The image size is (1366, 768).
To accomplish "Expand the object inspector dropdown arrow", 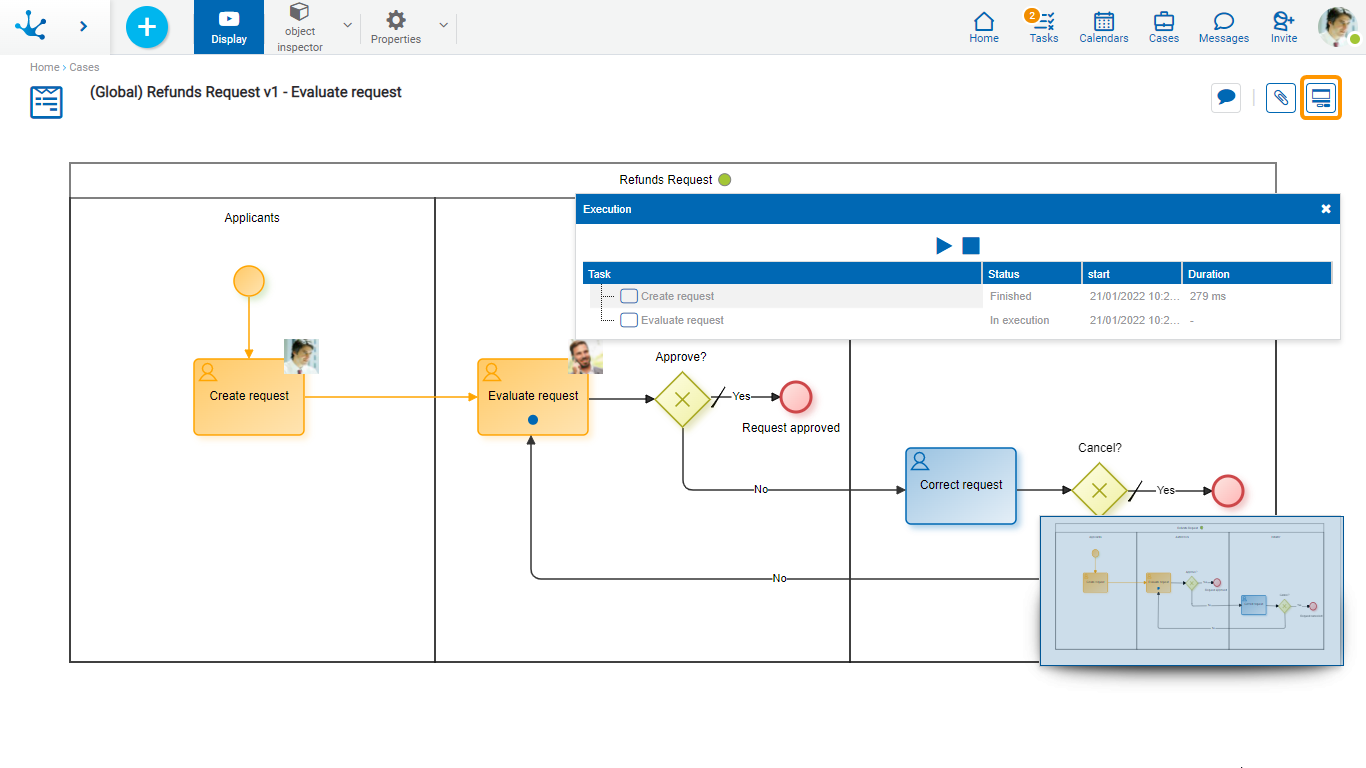I will pyautogui.click(x=347, y=25).
